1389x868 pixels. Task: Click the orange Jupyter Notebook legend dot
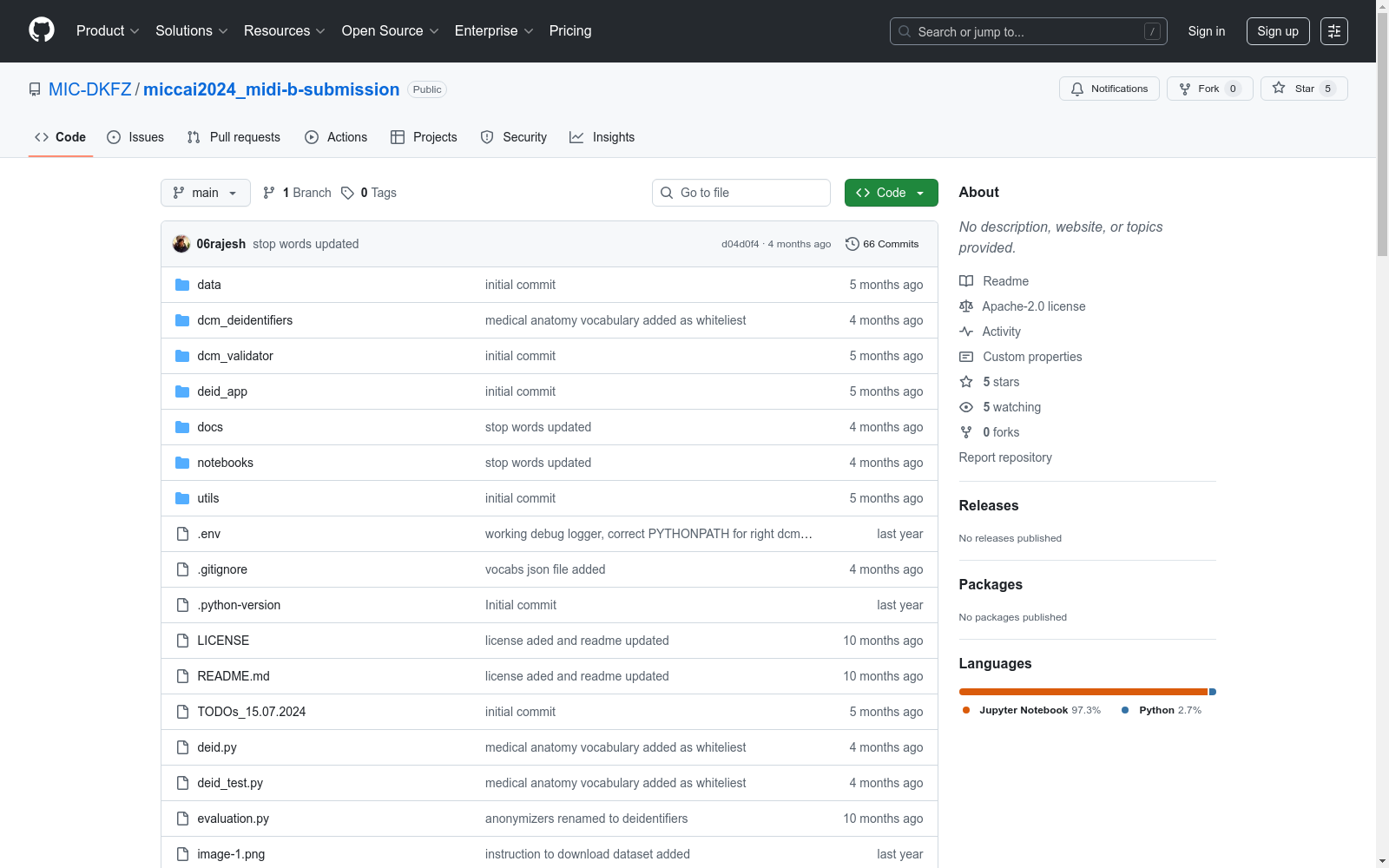click(966, 710)
